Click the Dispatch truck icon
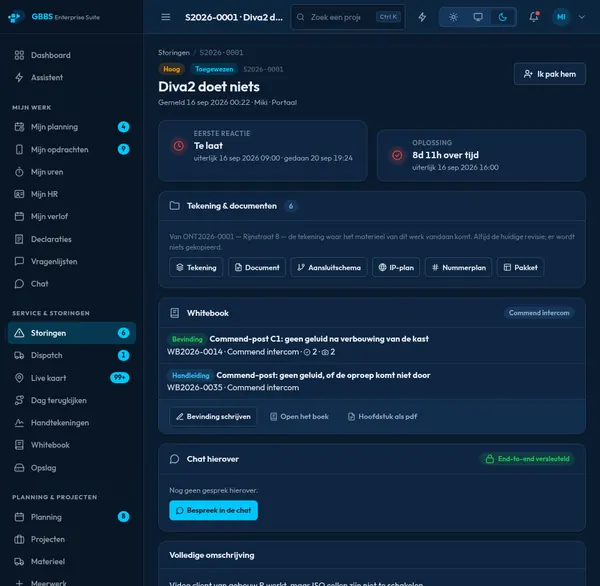This screenshot has width=600, height=586. pos(19,355)
